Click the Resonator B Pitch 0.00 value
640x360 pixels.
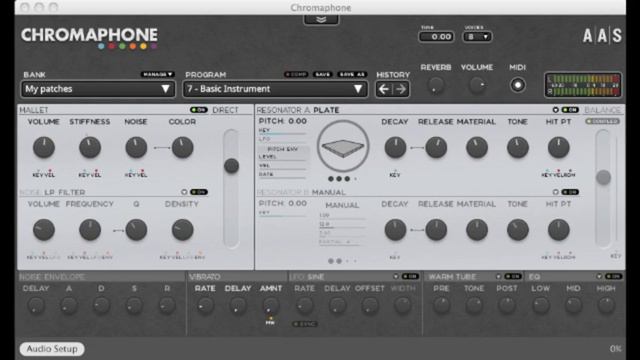(297, 203)
